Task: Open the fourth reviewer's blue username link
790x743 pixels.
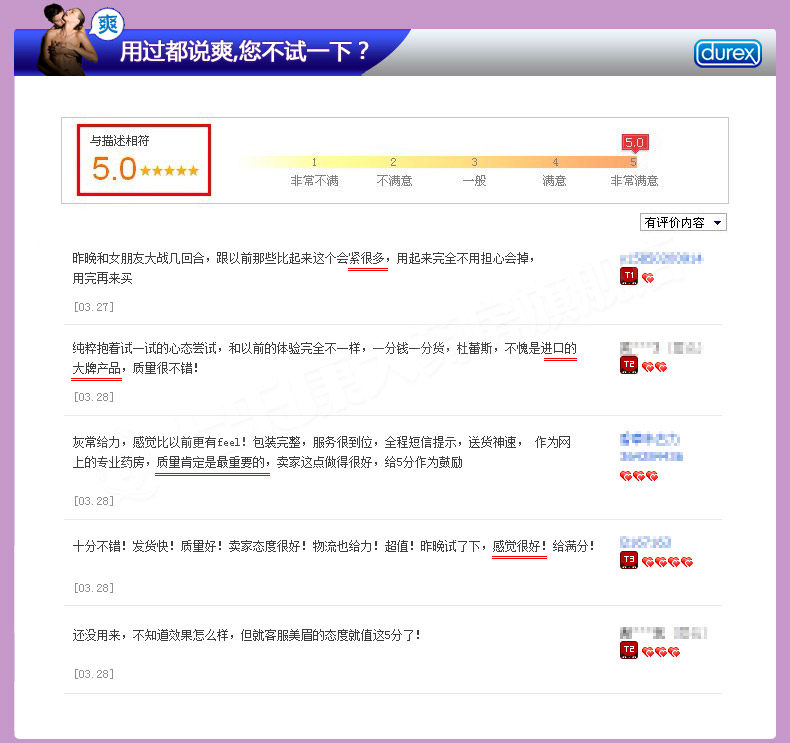Action: coord(645,542)
